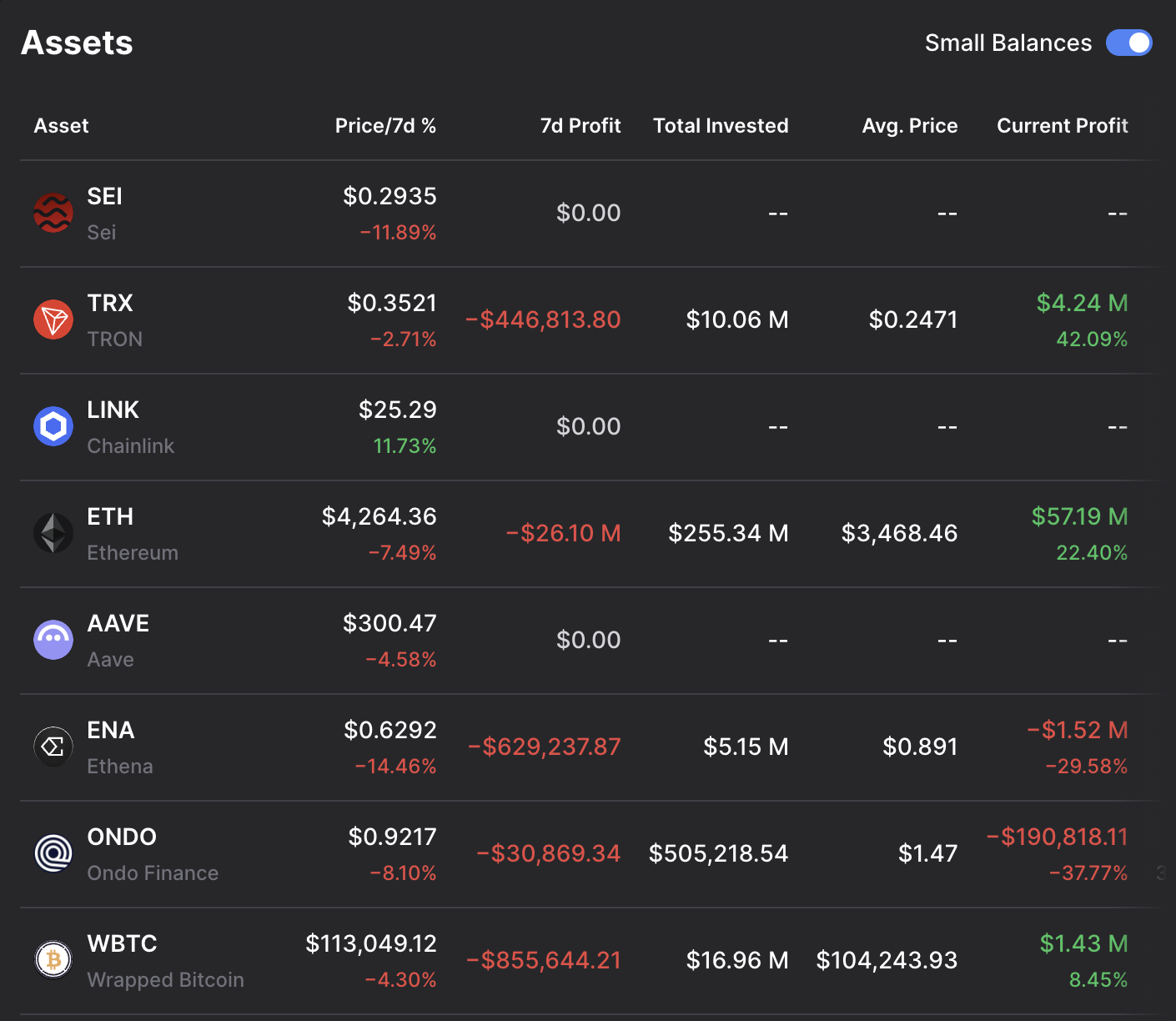This screenshot has height=1021, width=1176.
Task: Click the TRON red logo icon
Action: coord(53,320)
